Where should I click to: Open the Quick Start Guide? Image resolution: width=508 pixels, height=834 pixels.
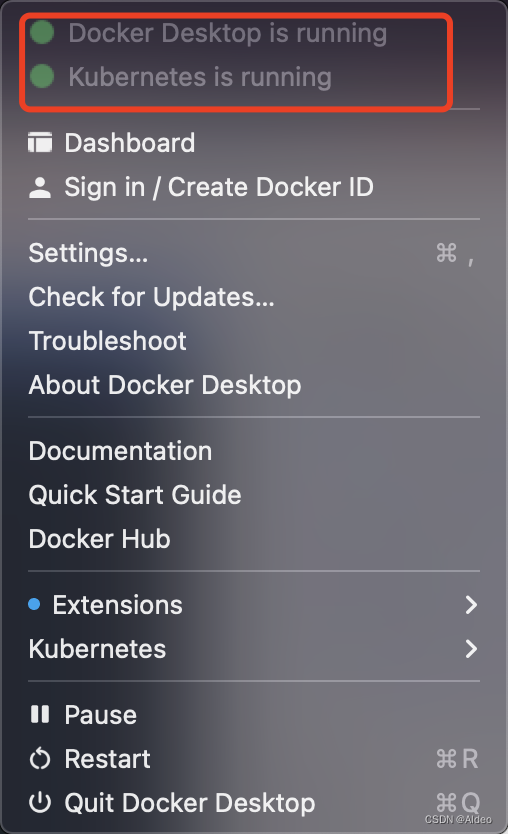pyautogui.click(x=135, y=495)
